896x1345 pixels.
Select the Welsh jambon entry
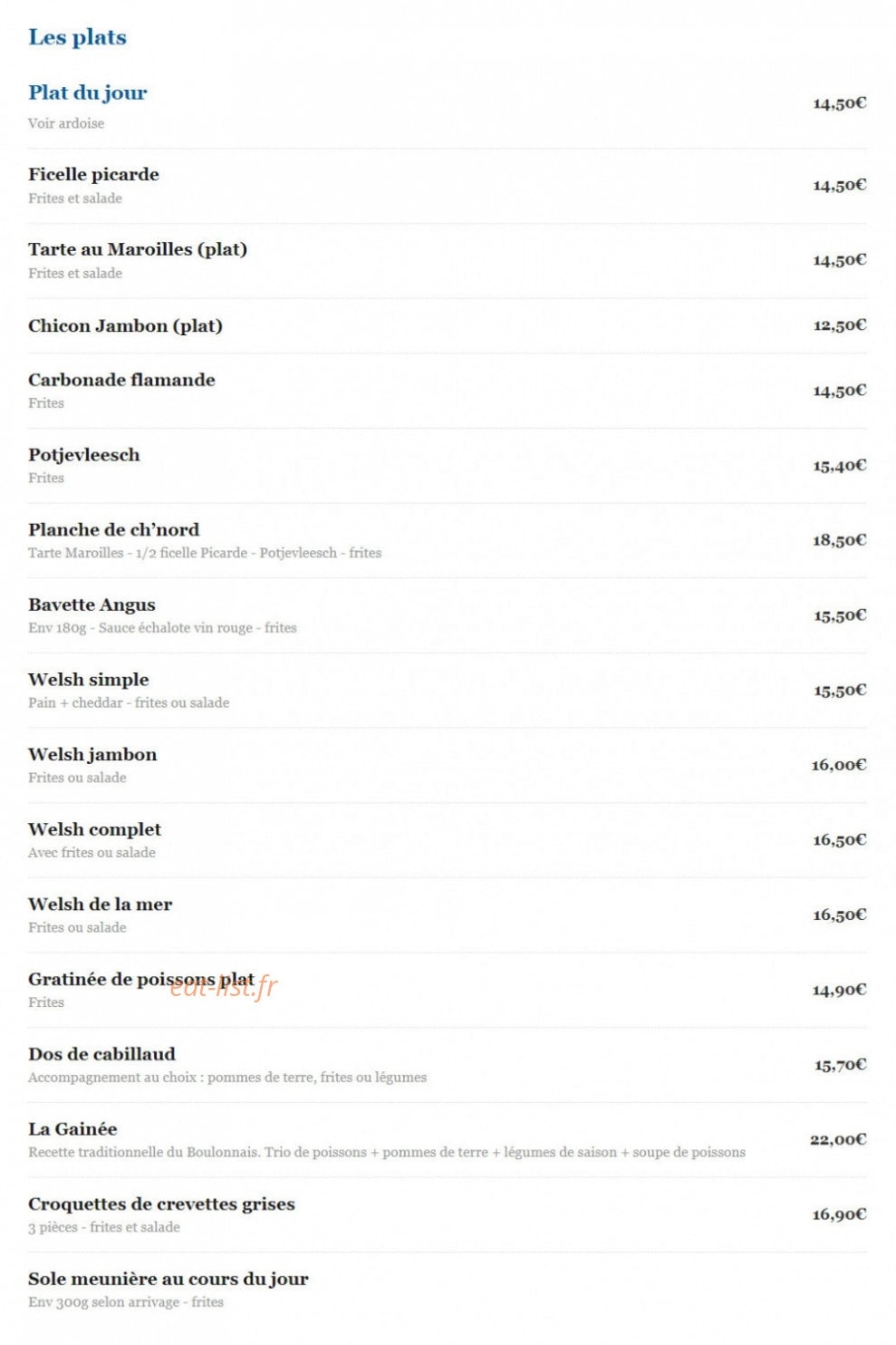92,755
